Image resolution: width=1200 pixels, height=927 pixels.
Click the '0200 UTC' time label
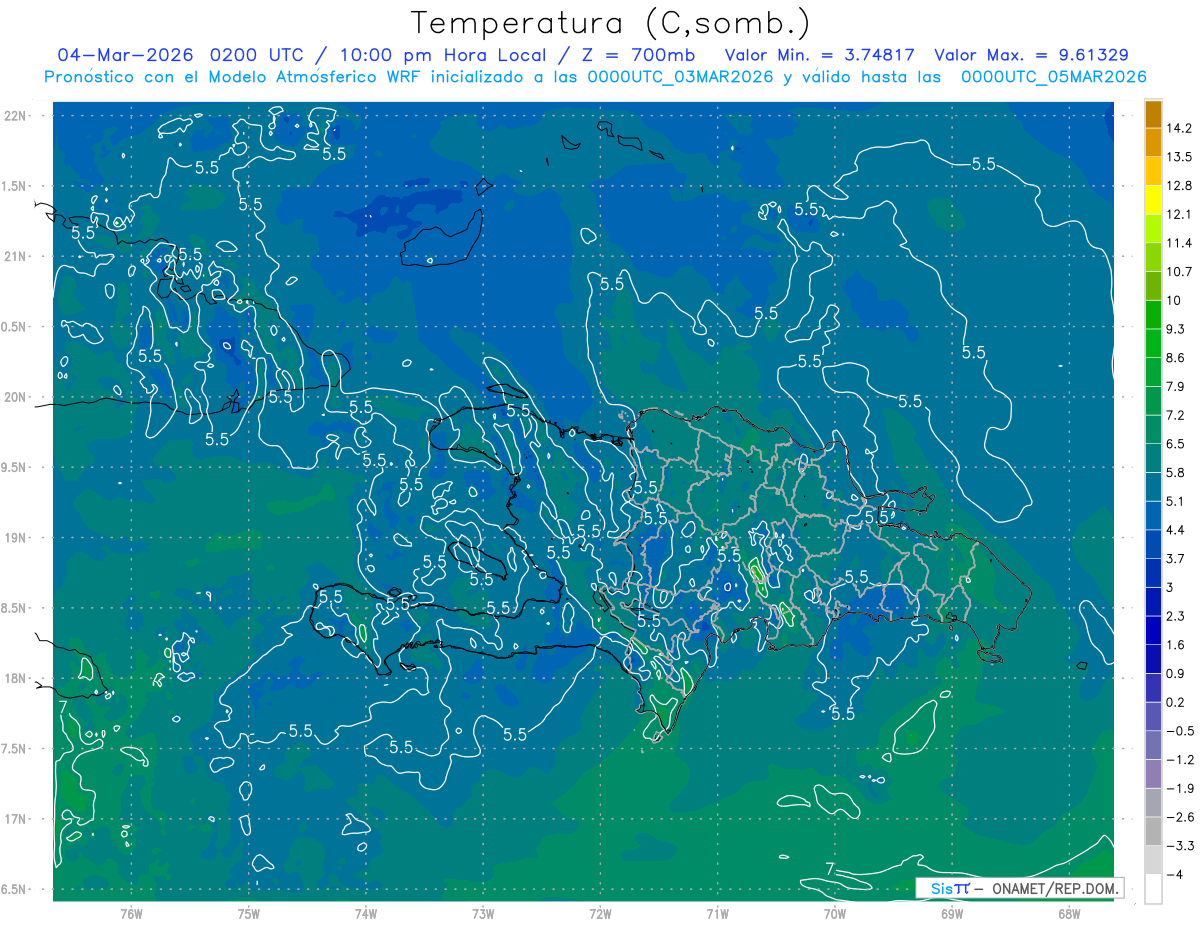(x=259, y=55)
